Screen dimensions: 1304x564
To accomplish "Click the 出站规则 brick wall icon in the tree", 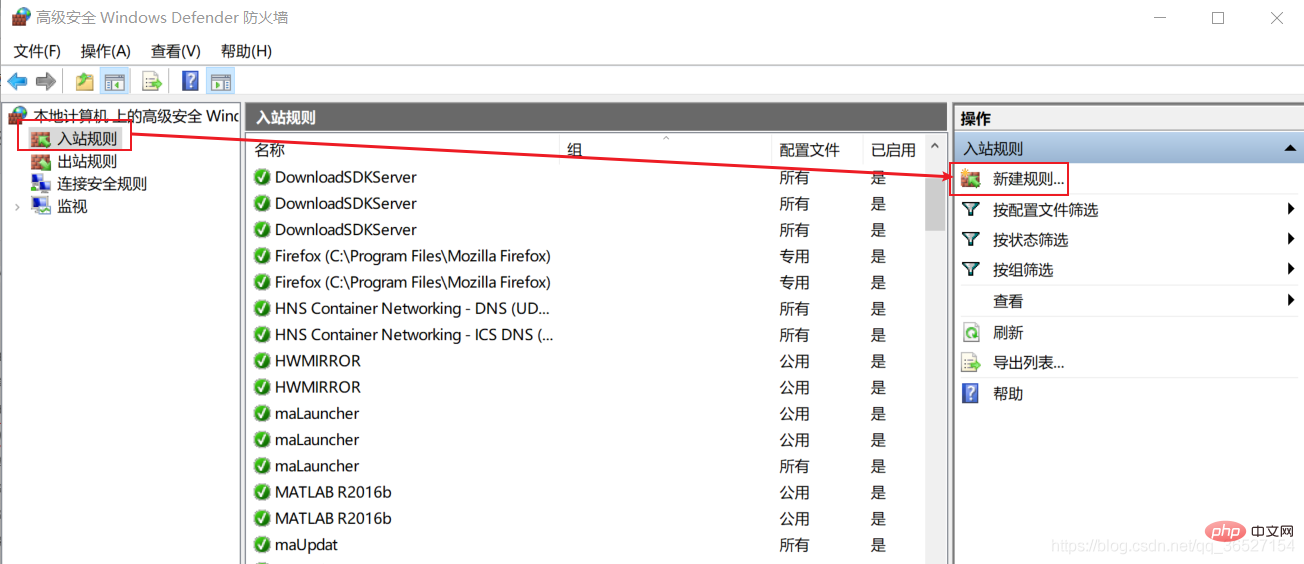I will [41, 161].
